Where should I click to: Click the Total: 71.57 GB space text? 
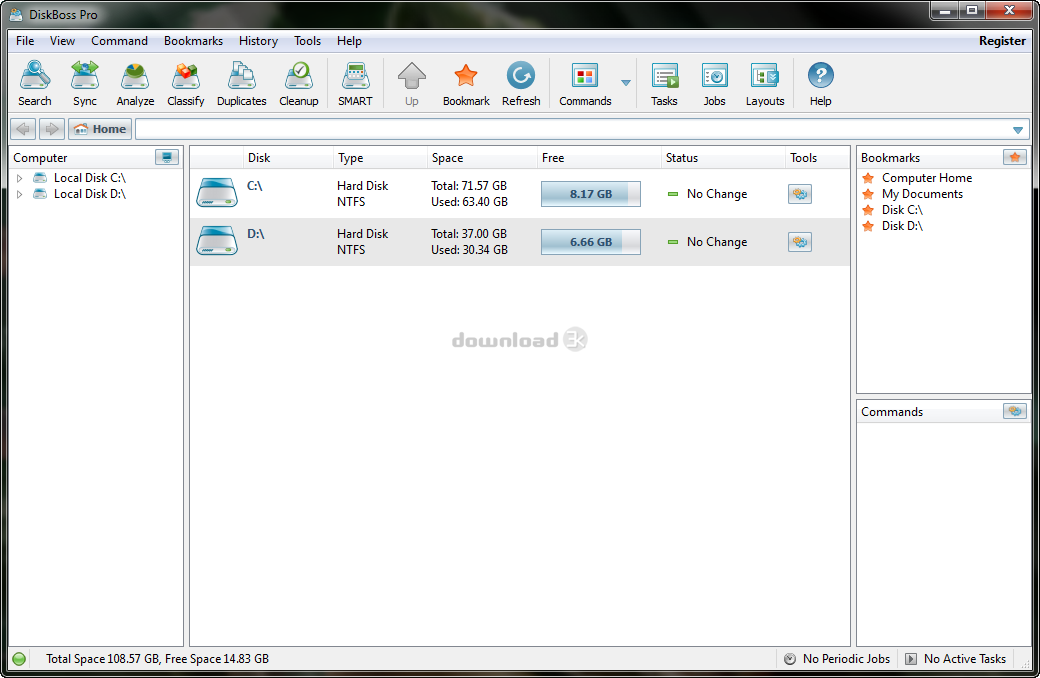pos(469,186)
